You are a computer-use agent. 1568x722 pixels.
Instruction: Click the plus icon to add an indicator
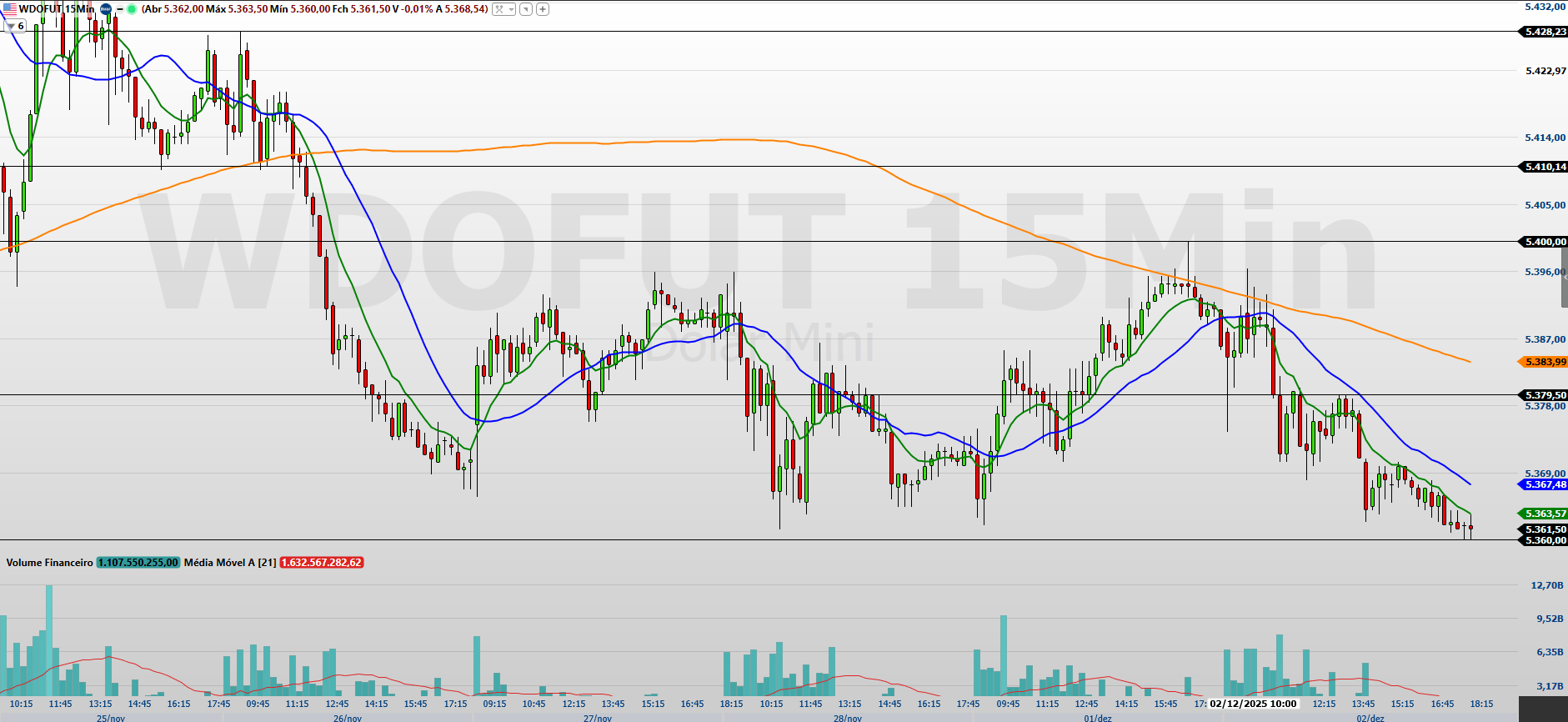(543, 9)
